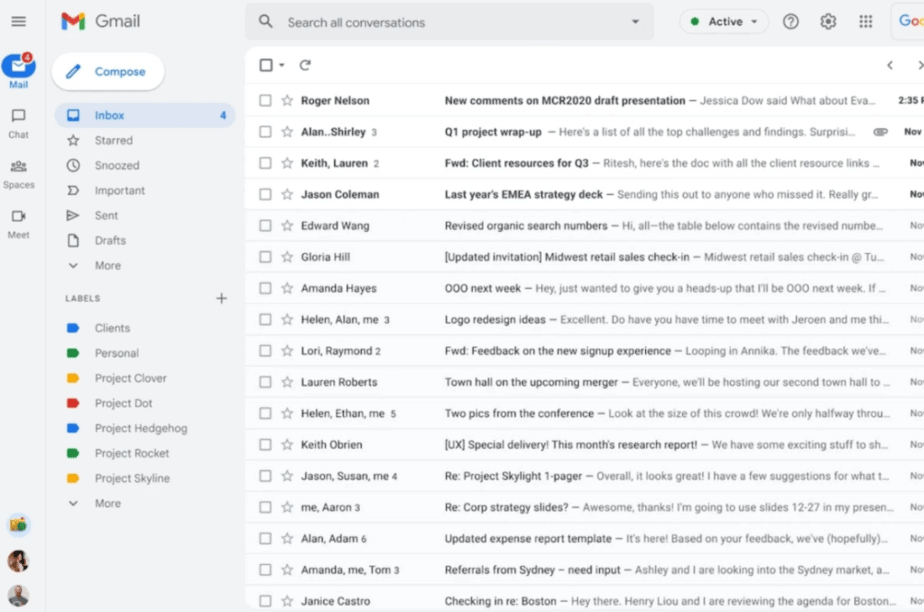The height and width of the screenshot is (612, 924).
Task: Open the Google apps launcher
Action: point(866,20)
